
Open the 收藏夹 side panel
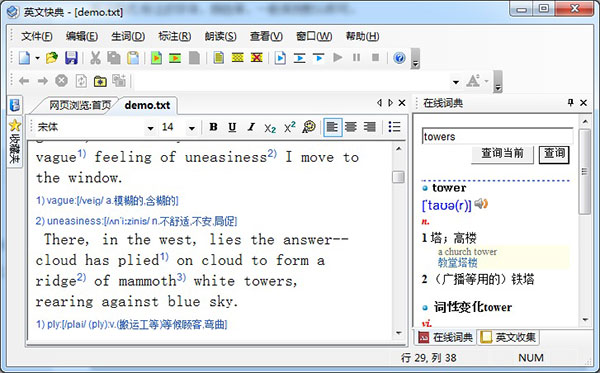pos(15,142)
